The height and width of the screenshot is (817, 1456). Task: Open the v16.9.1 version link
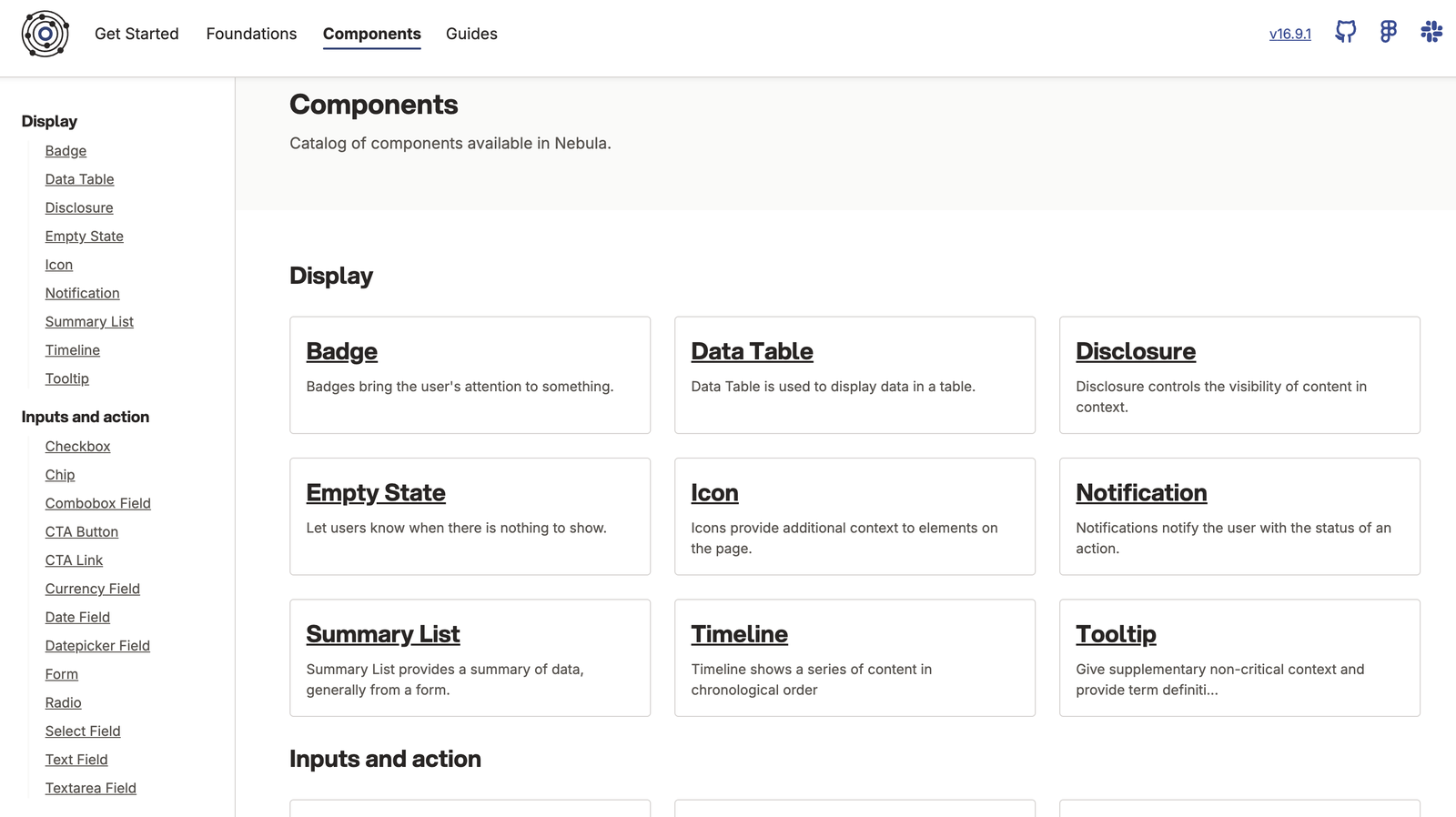point(1290,34)
